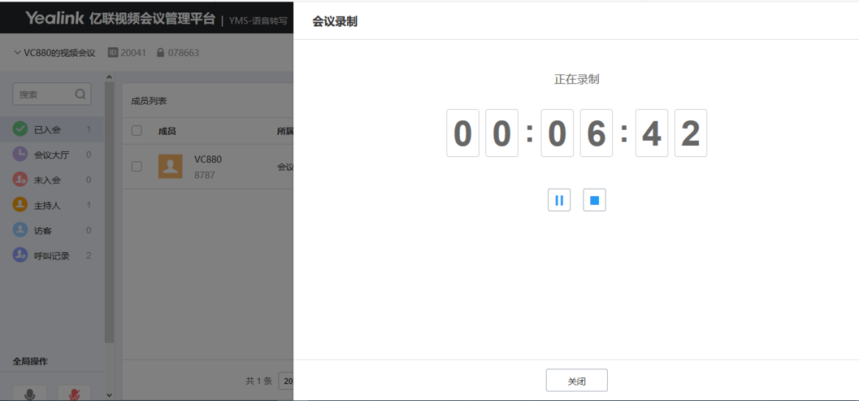Click the global microphone mute button
859x401 pixels.
point(30,393)
